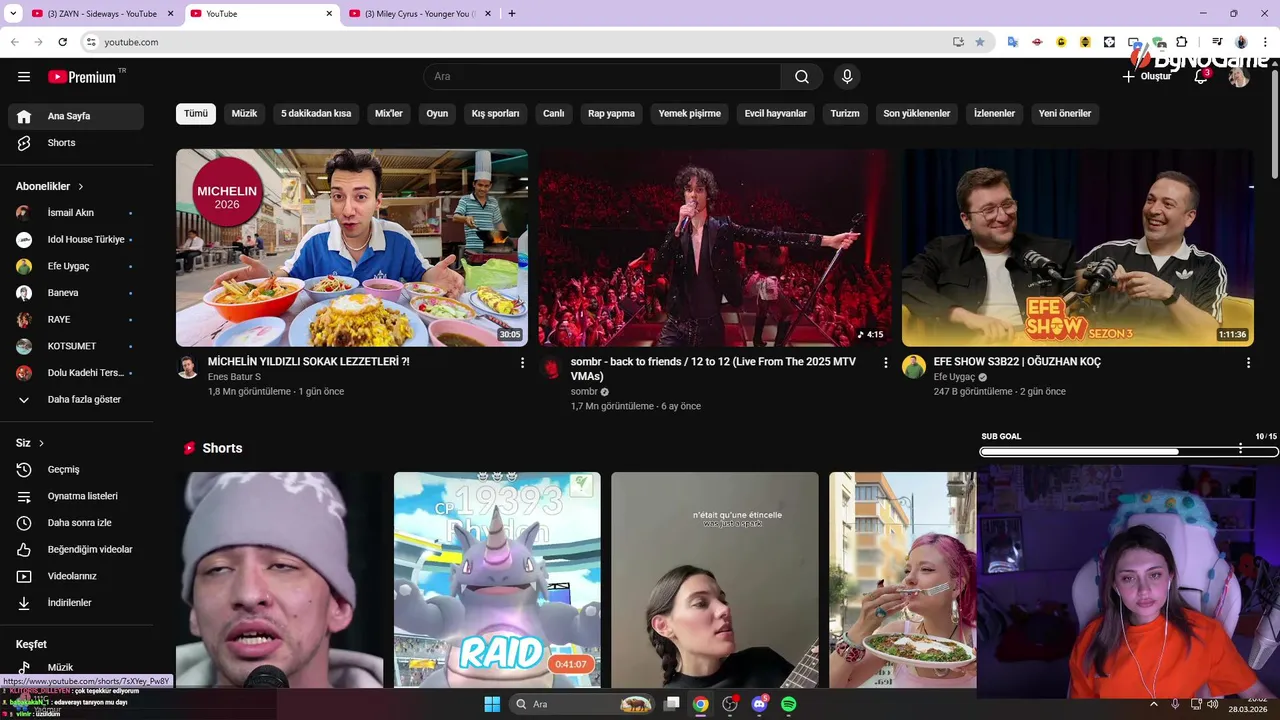Screen dimensions: 1280x720
Task: Click the search magnifier button
Action: [802, 77]
